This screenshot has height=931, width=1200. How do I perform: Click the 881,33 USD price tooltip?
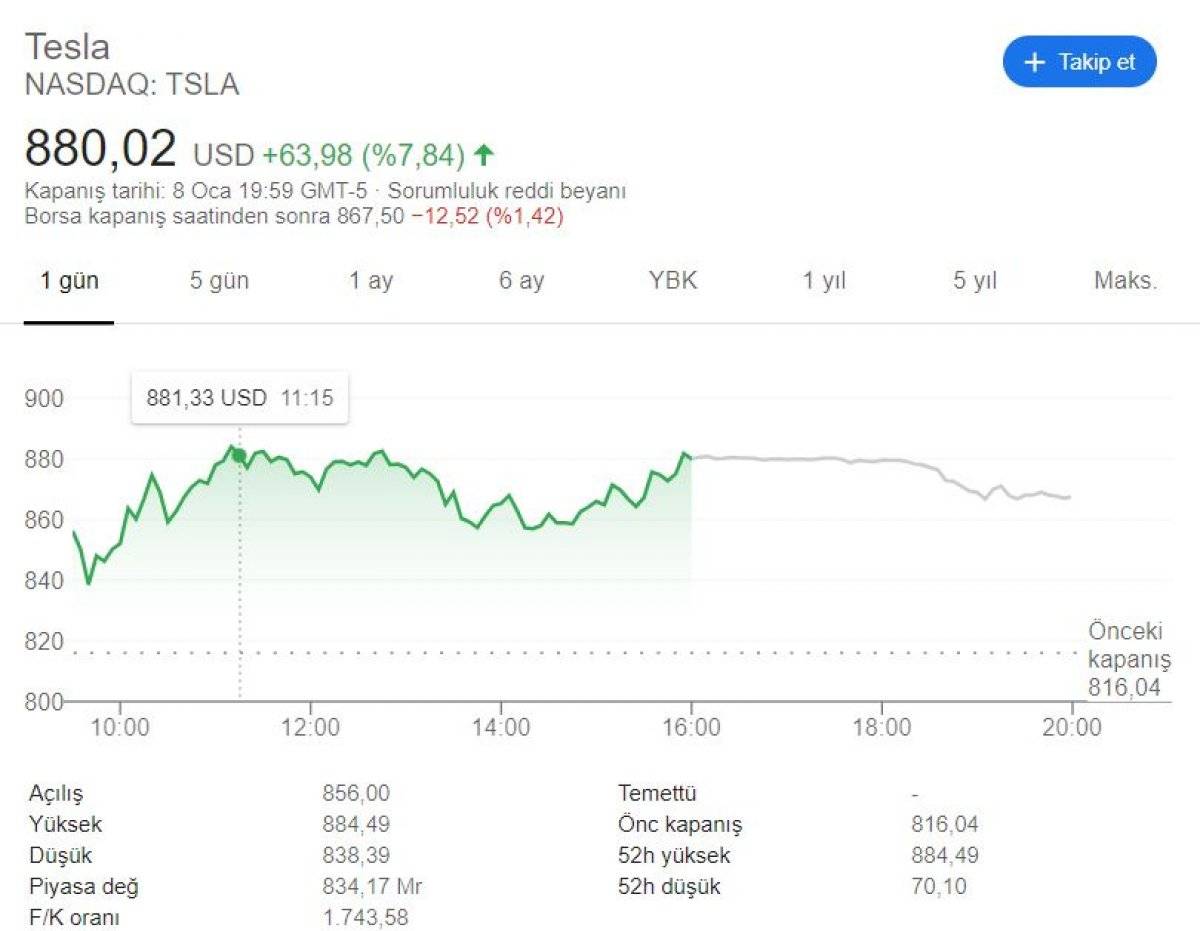pos(240,397)
